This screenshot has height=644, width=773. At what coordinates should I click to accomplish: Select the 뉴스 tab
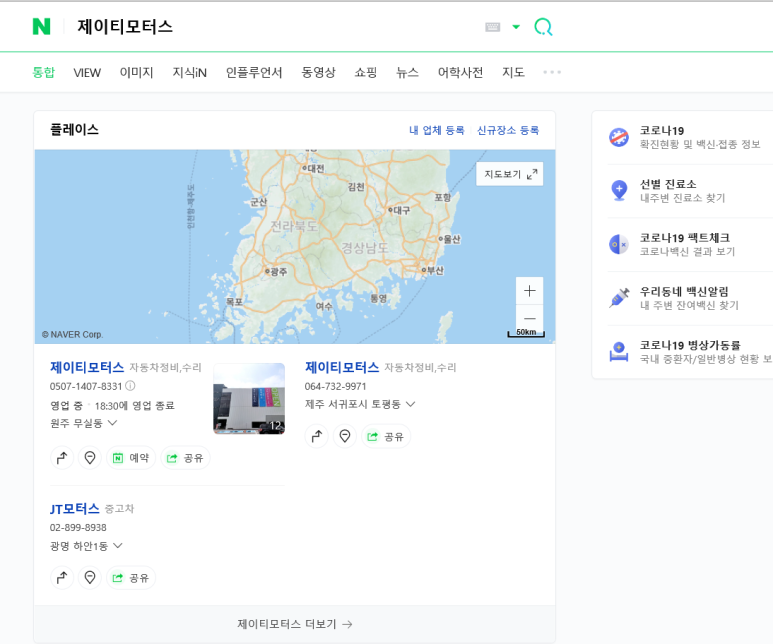(x=407, y=72)
